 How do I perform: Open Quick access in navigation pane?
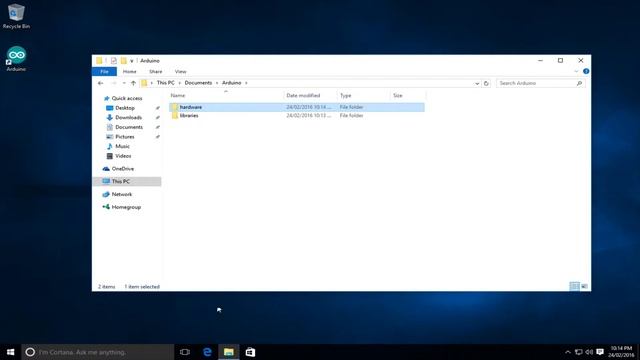pyautogui.click(x=127, y=98)
